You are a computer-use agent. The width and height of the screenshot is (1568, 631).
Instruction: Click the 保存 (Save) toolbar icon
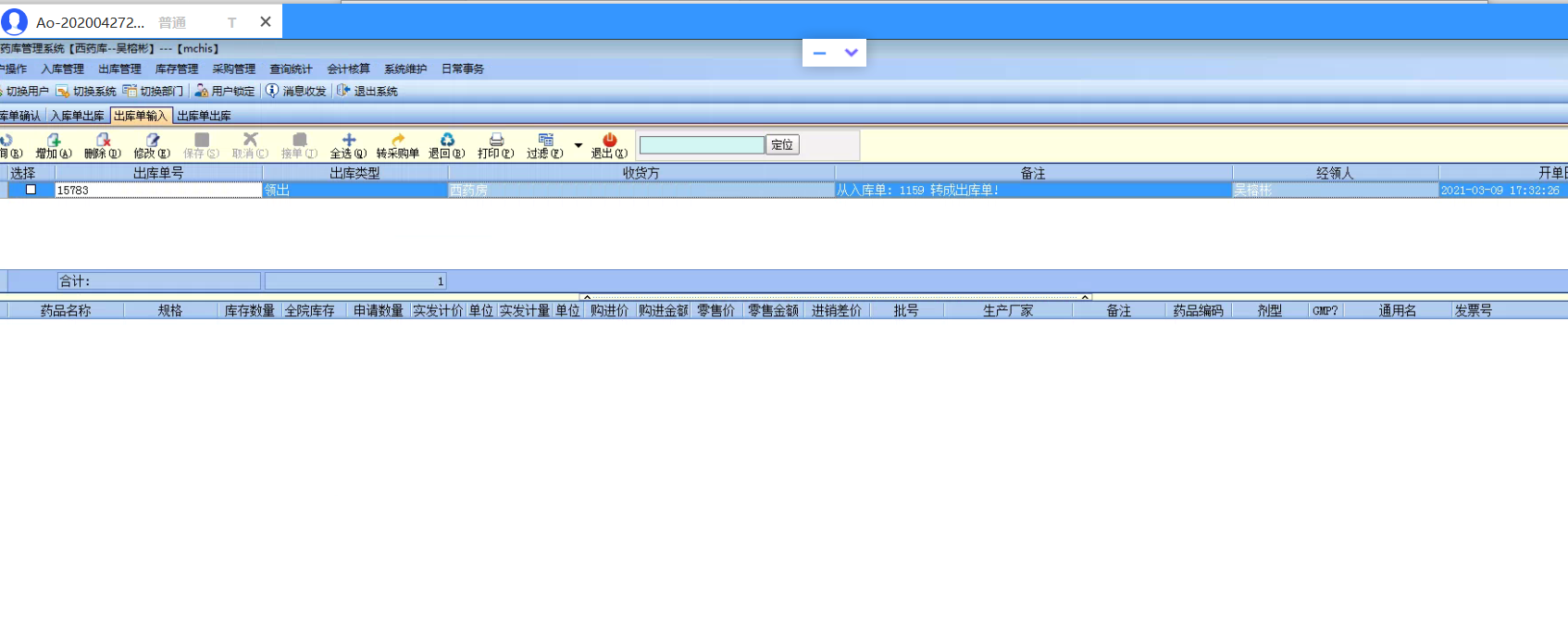(x=201, y=146)
